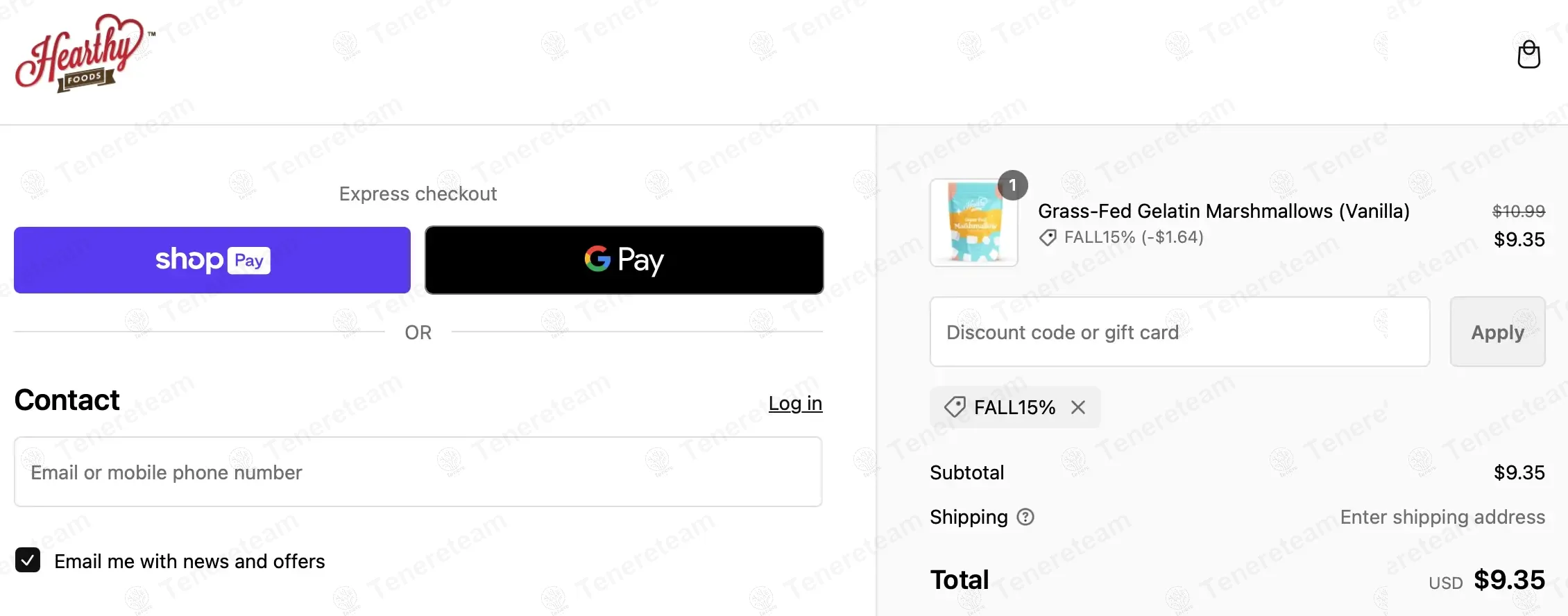1568x616 pixels.
Task: Click the Express checkout heading
Action: (418, 194)
